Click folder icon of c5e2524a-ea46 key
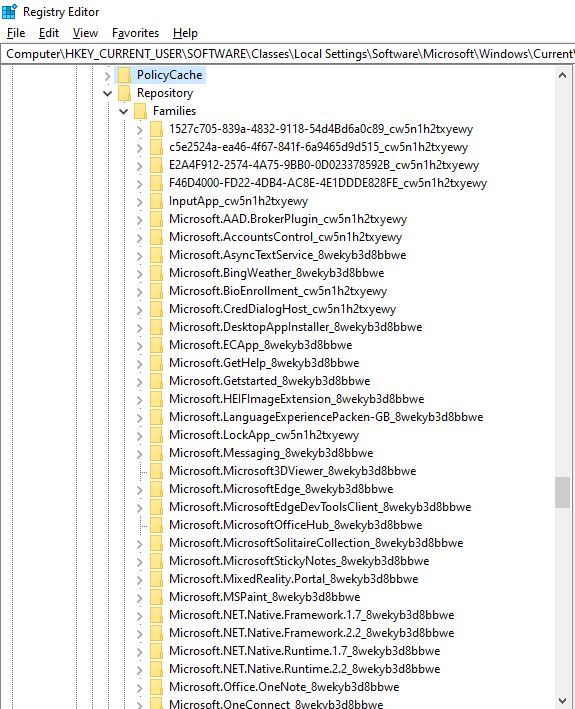Image resolution: width=575 pixels, height=709 pixels. (156, 147)
